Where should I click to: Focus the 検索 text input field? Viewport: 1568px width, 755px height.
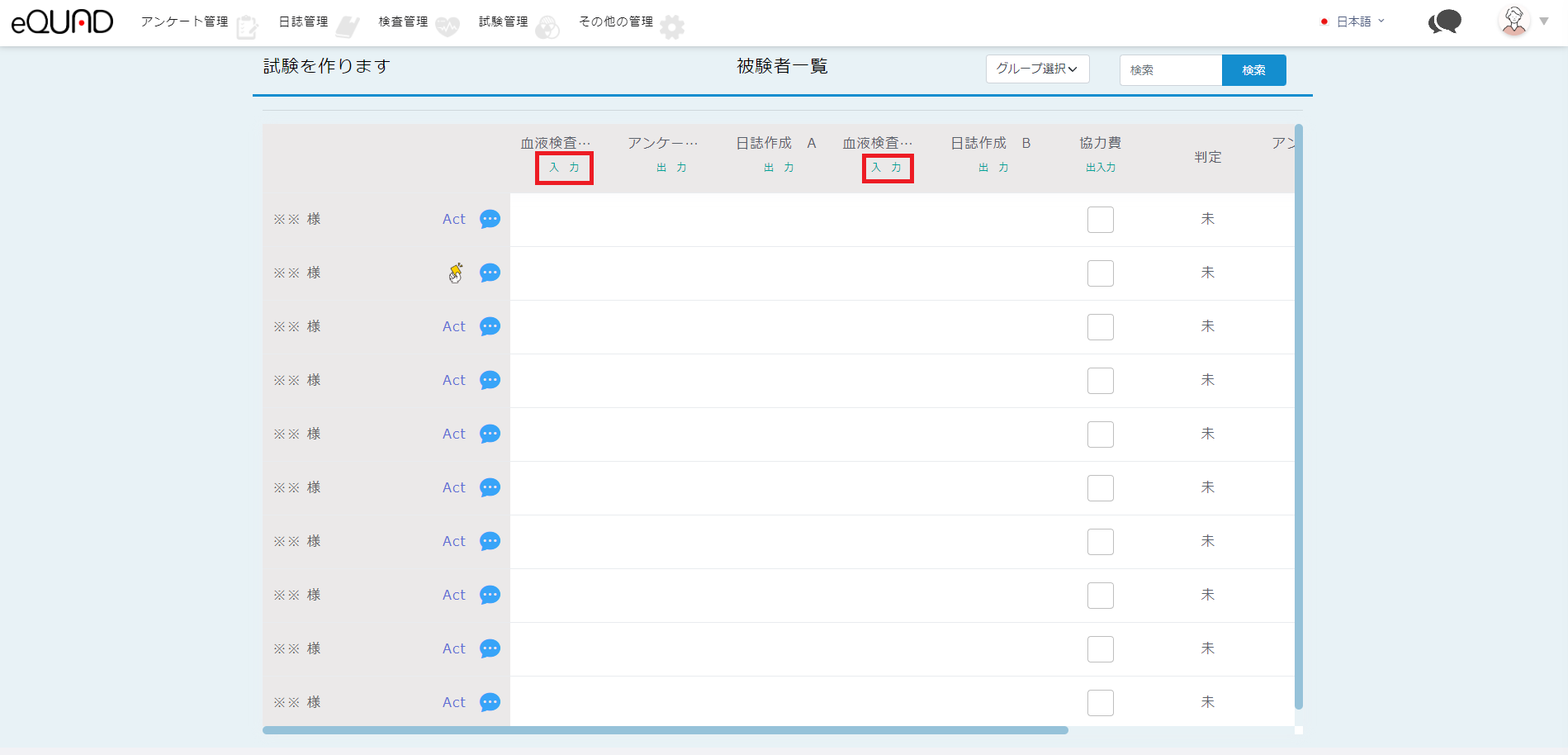click(x=1170, y=70)
